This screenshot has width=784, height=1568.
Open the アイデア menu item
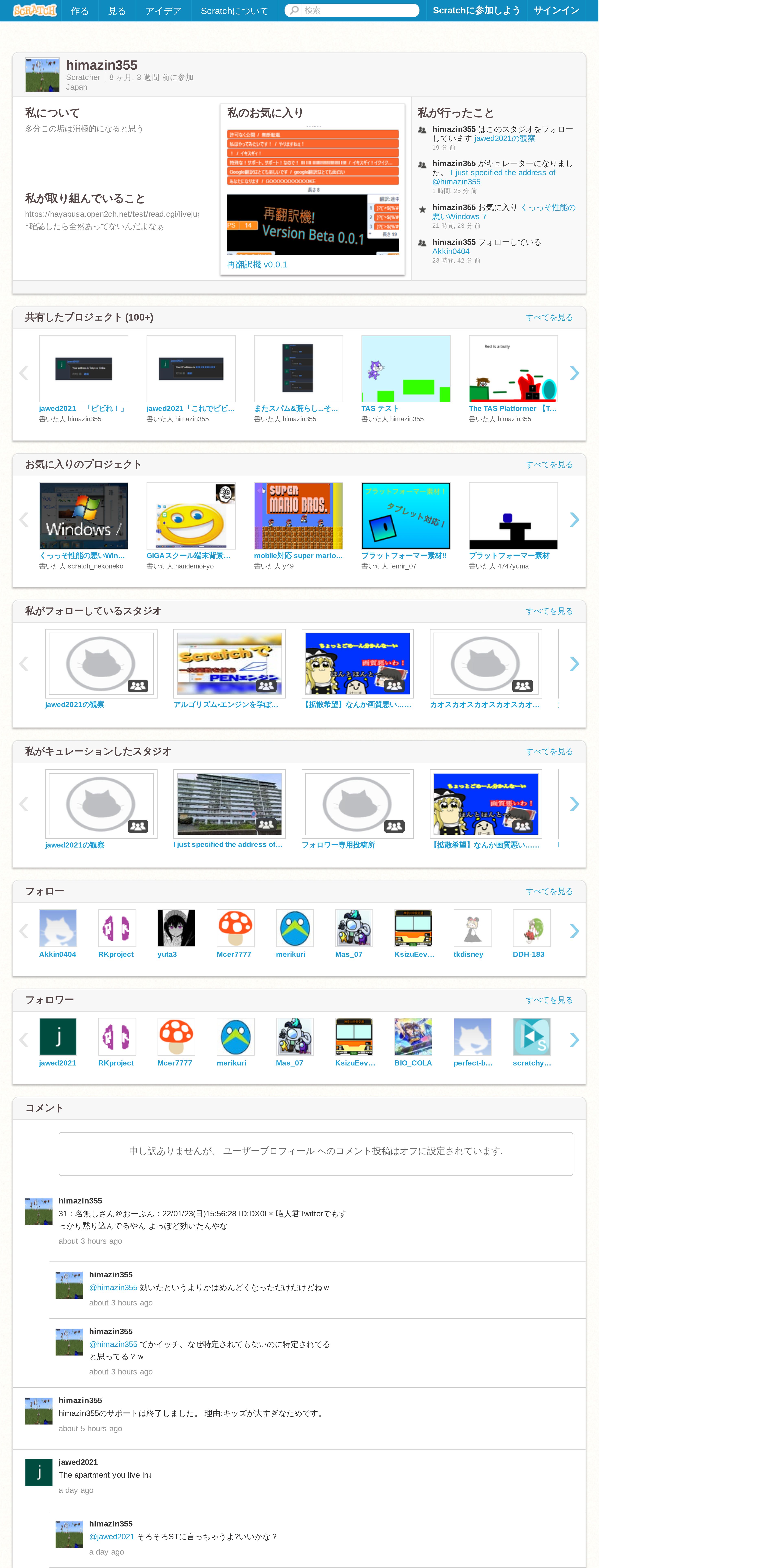[163, 11]
